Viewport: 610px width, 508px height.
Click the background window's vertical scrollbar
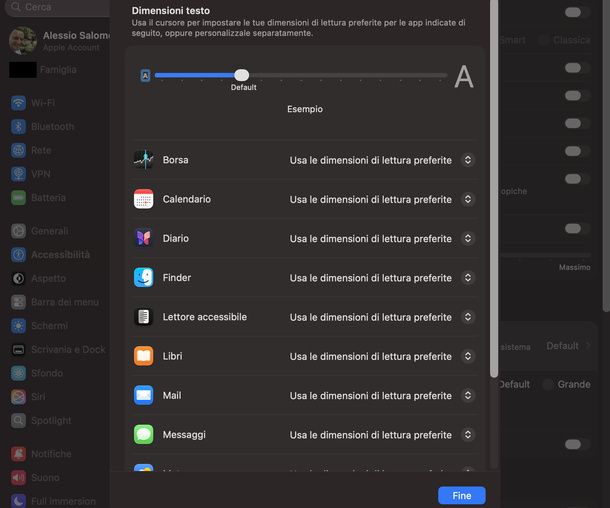(606, 156)
